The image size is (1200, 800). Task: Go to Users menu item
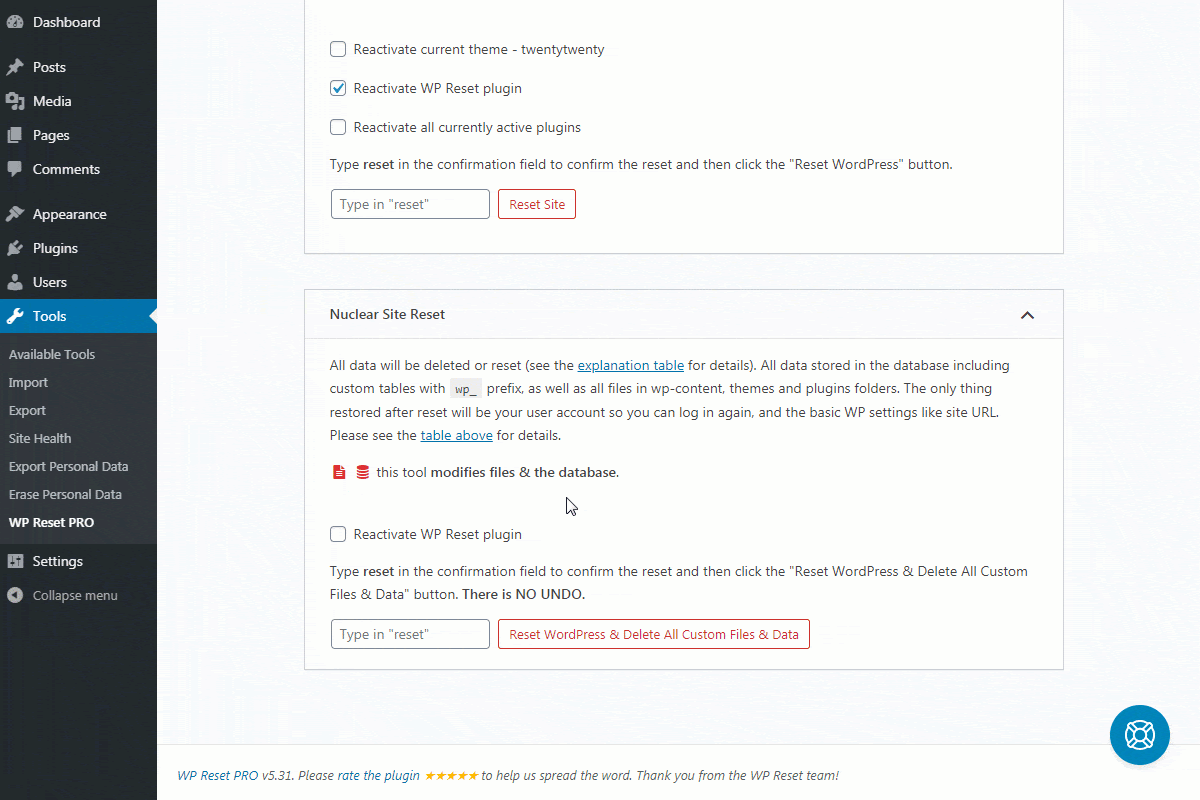[x=78, y=282]
